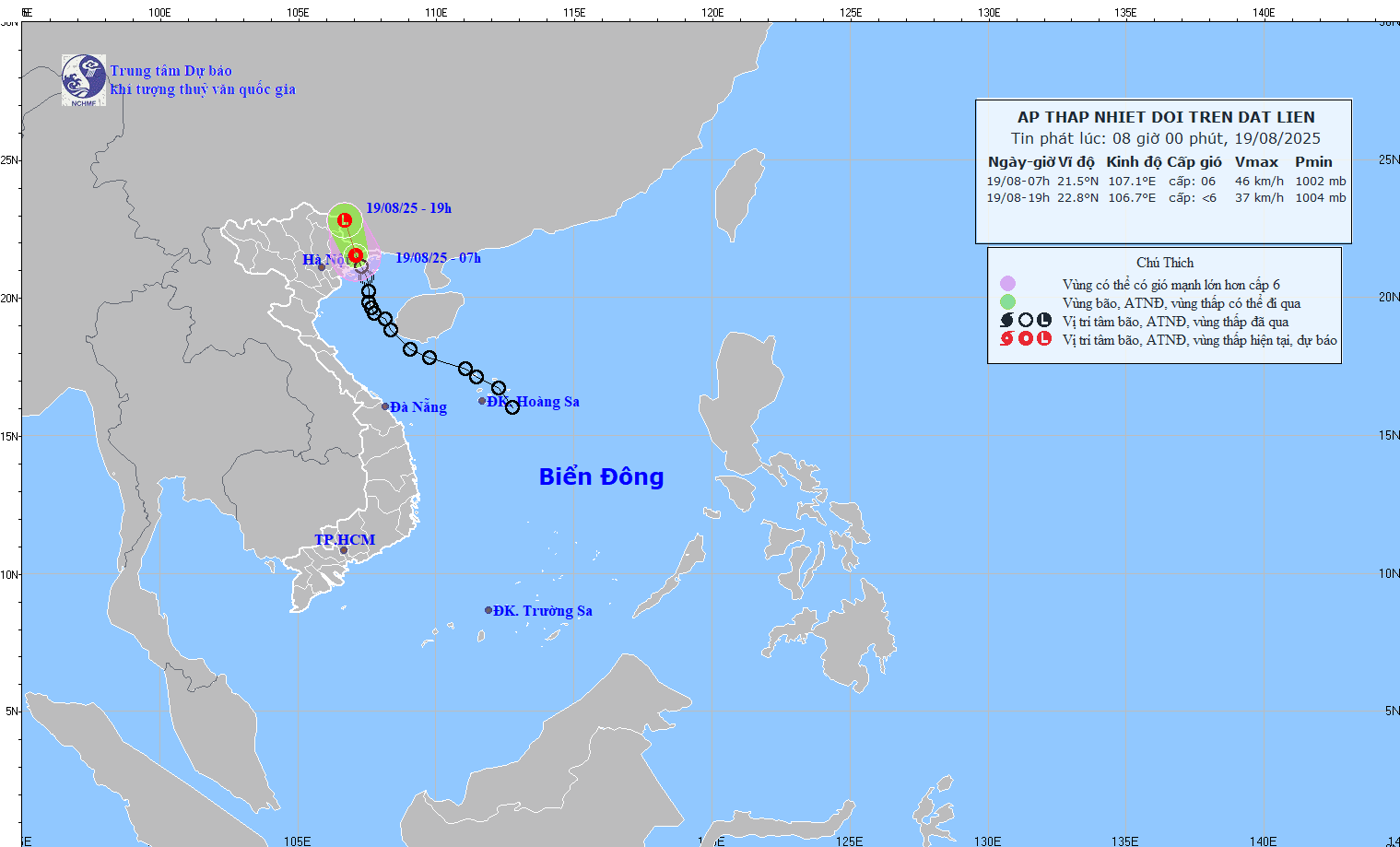
Task: Collapse the AP THAP NHIET DOI info box
Action: (1167, 116)
